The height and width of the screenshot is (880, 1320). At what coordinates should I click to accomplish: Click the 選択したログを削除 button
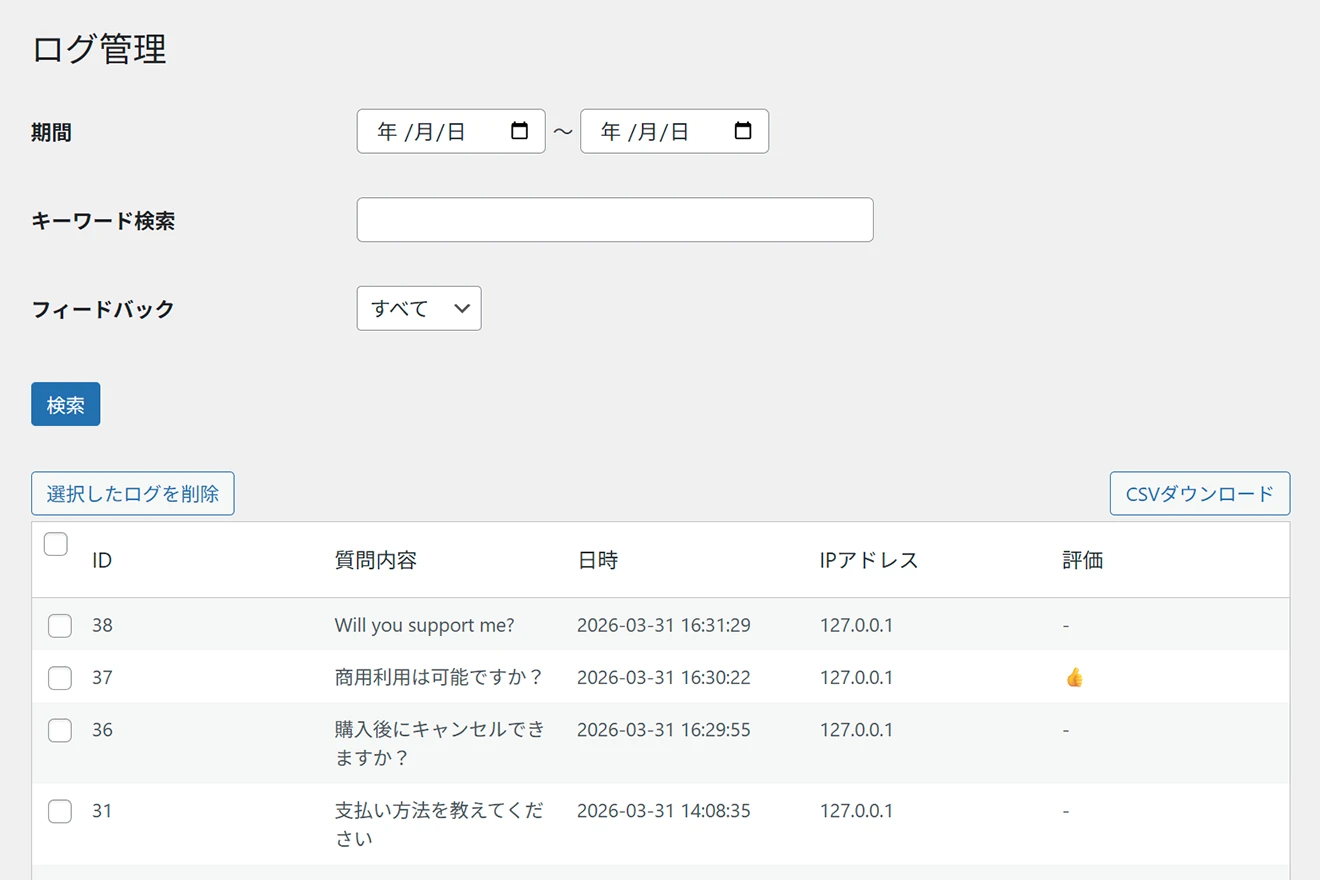[133, 494]
